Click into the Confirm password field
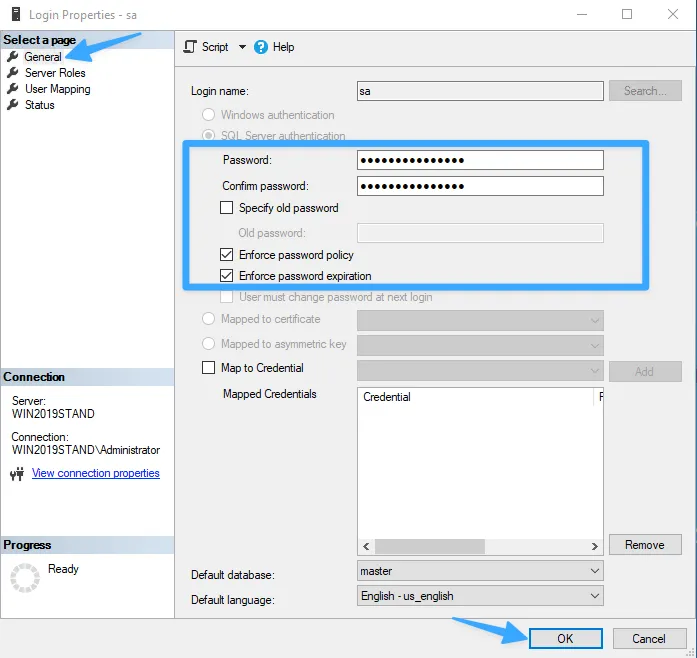 tap(480, 186)
